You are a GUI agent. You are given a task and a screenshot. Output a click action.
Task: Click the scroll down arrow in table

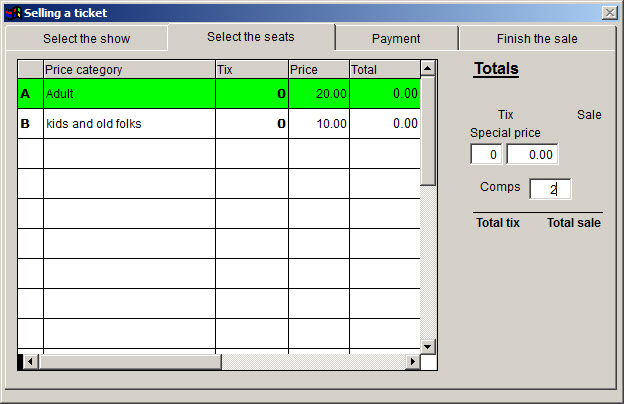click(x=428, y=346)
